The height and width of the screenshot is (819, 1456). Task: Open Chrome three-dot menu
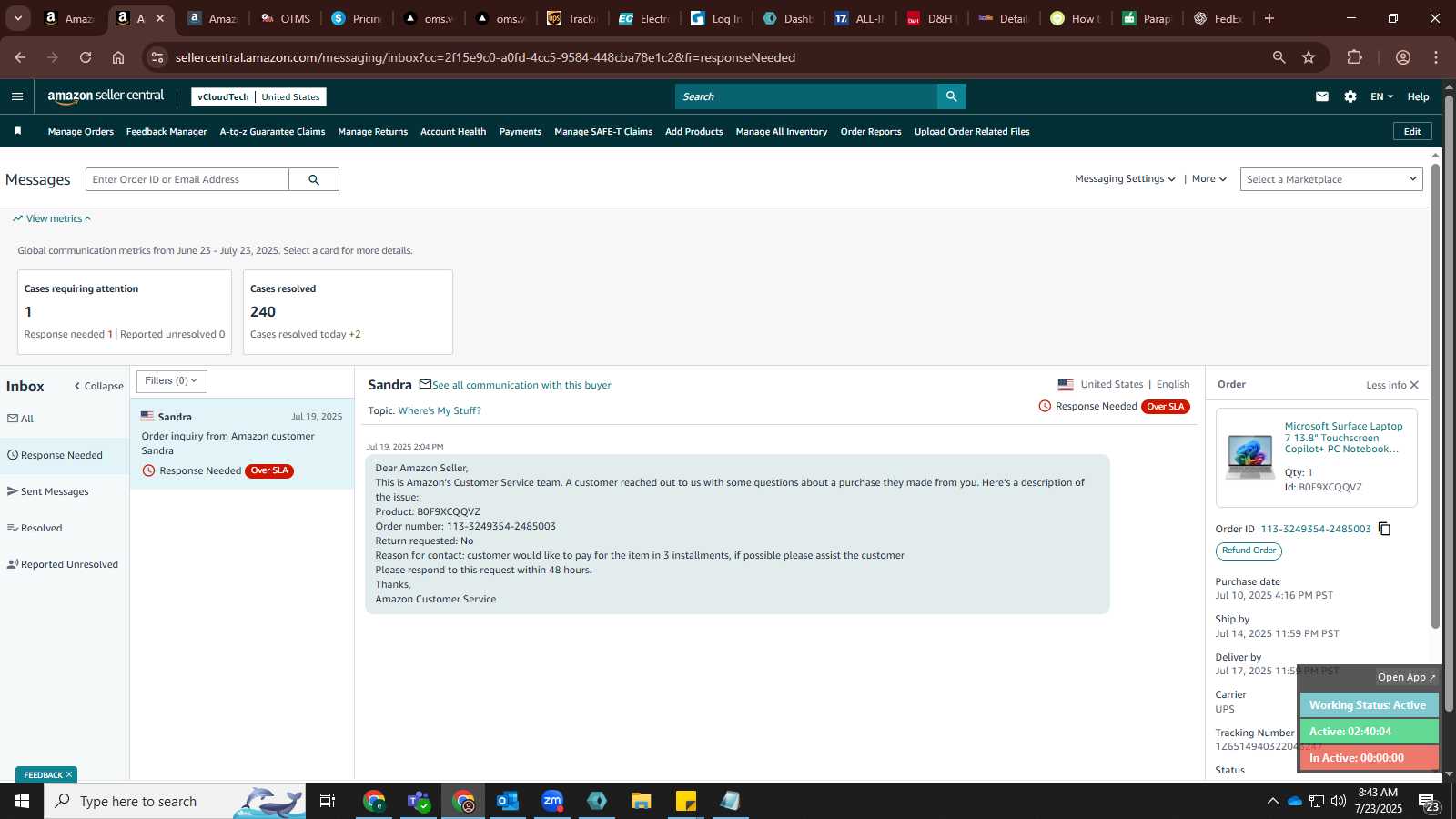pyautogui.click(x=1436, y=57)
